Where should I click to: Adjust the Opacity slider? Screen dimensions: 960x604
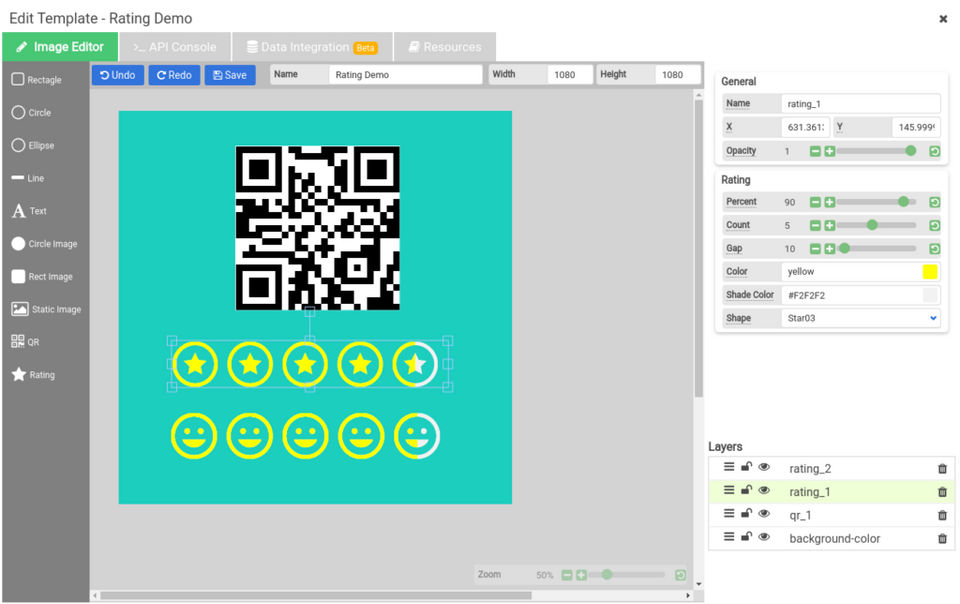click(876, 151)
